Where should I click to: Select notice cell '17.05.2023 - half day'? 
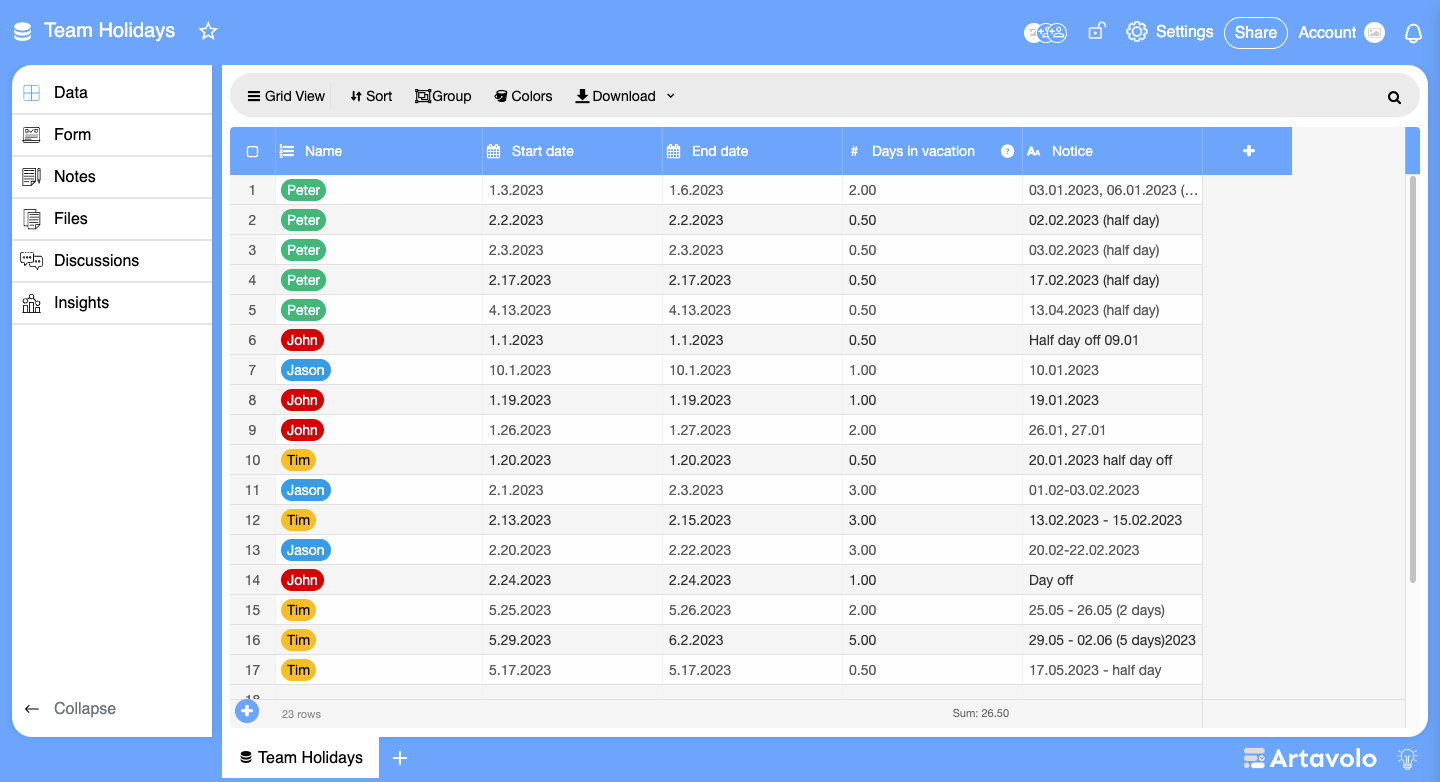pyautogui.click(x=1112, y=670)
